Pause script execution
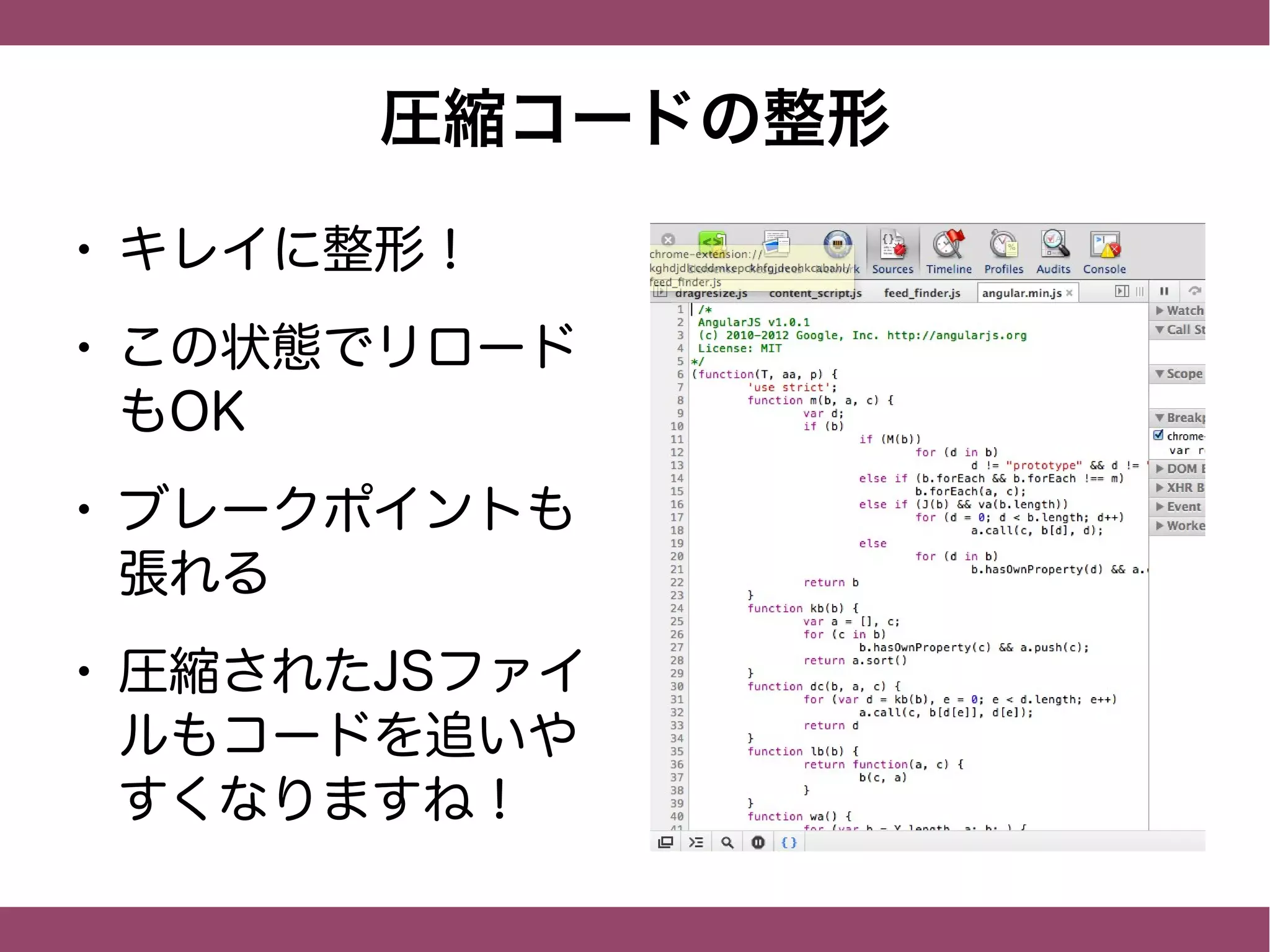Screen dimensions: 1270x952 [1165, 291]
